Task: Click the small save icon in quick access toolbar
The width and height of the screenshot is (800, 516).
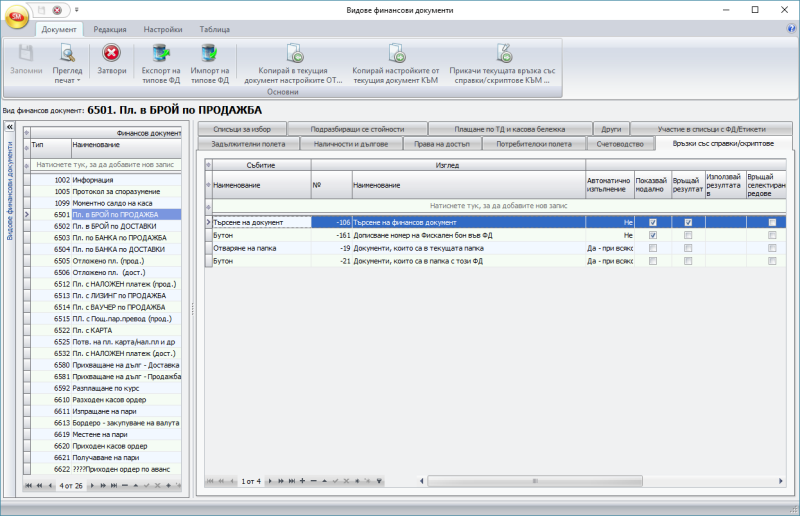Action: coord(42,10)
